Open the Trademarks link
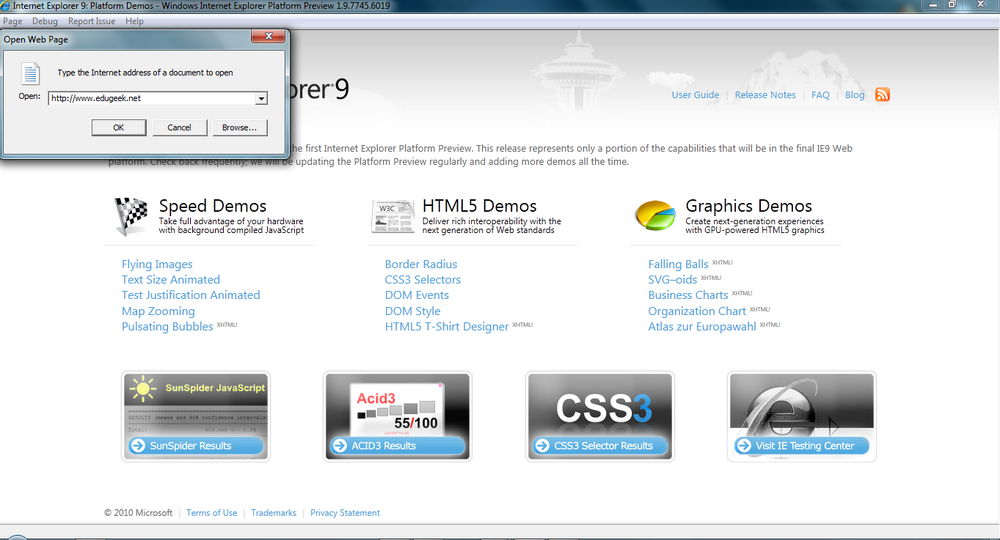Screen dimensions: 1000x540 click(274, 513)
